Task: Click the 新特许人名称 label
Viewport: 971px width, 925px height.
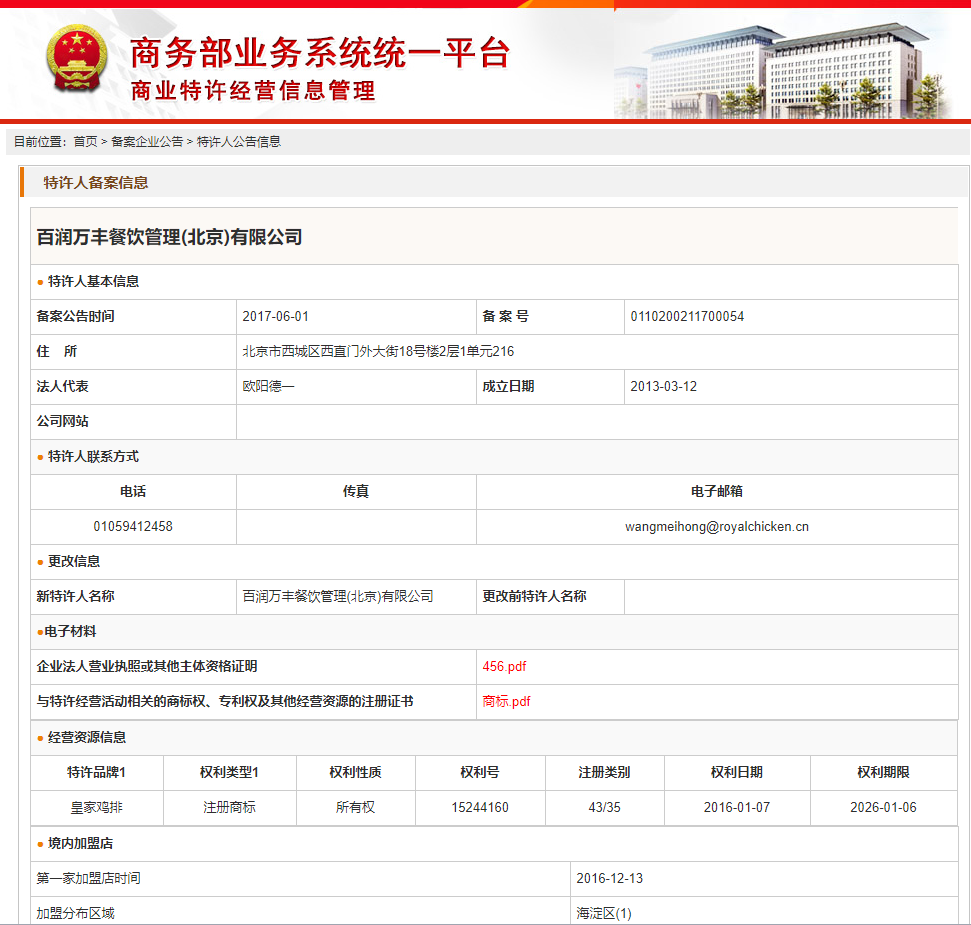Action: (76, 596)
